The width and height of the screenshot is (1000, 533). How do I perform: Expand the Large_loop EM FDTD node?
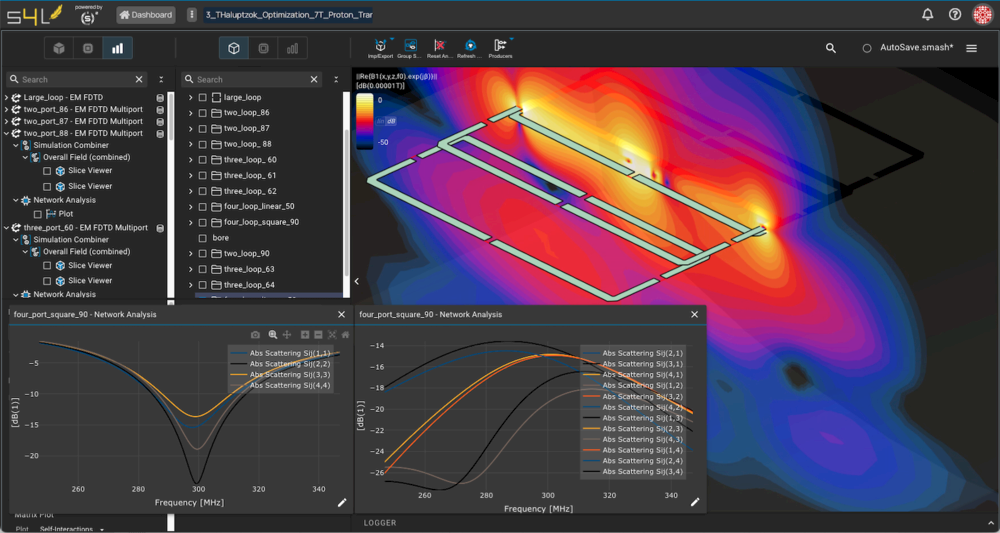[7, 97]
